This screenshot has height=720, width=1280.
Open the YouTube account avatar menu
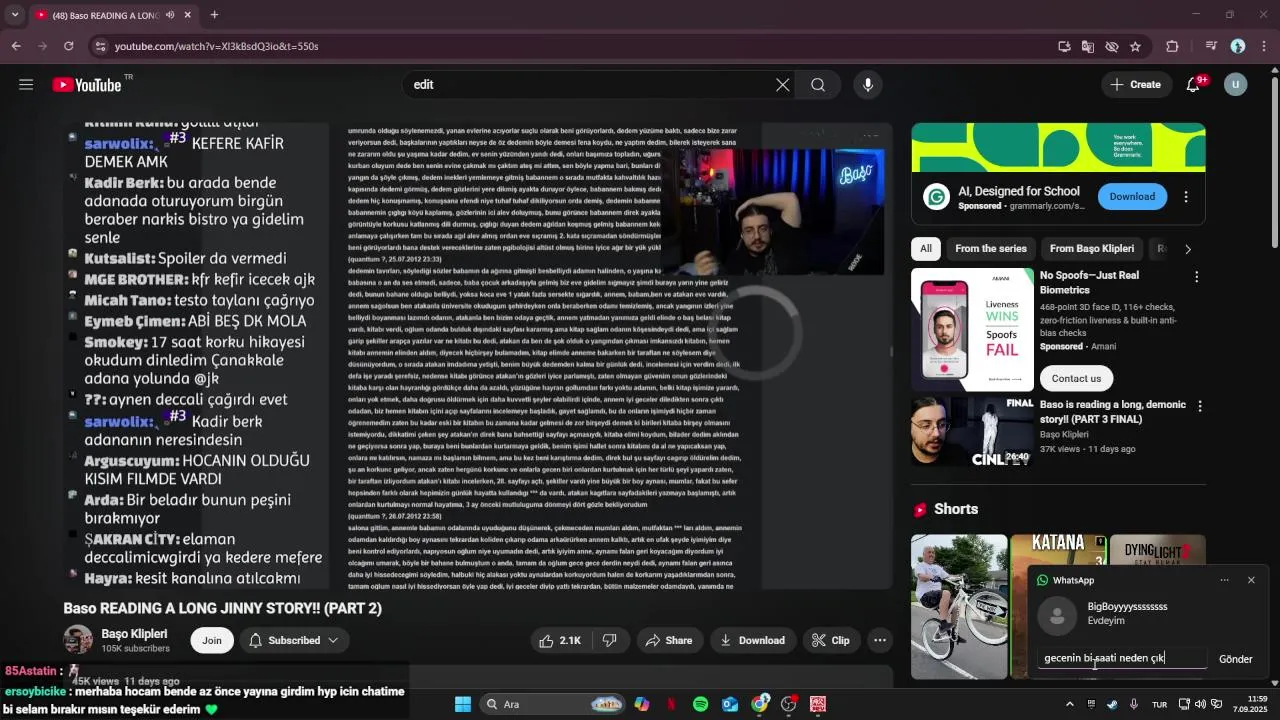click(x=1235, y=85)
